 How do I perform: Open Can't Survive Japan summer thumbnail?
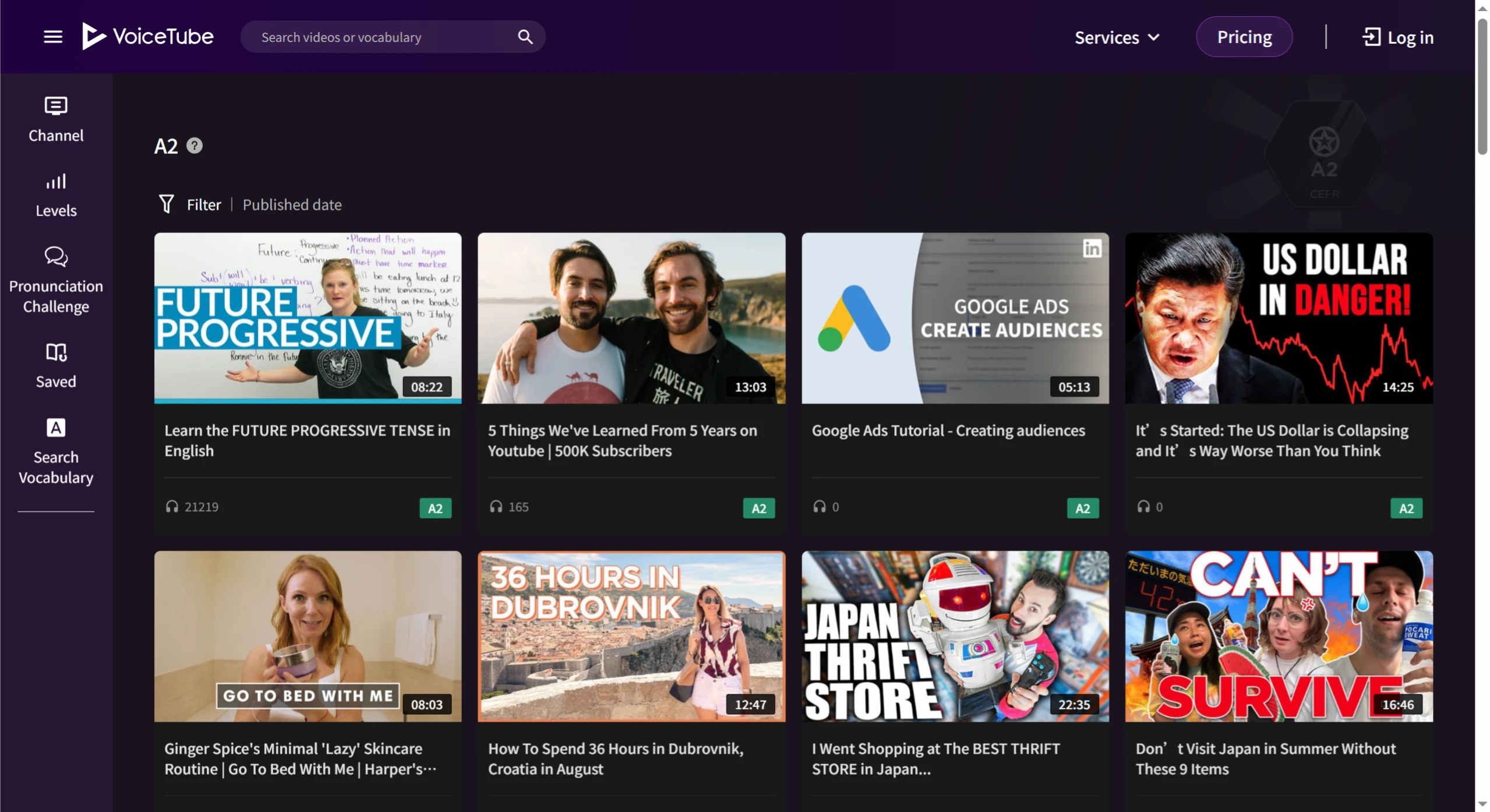click(1279, 636)
